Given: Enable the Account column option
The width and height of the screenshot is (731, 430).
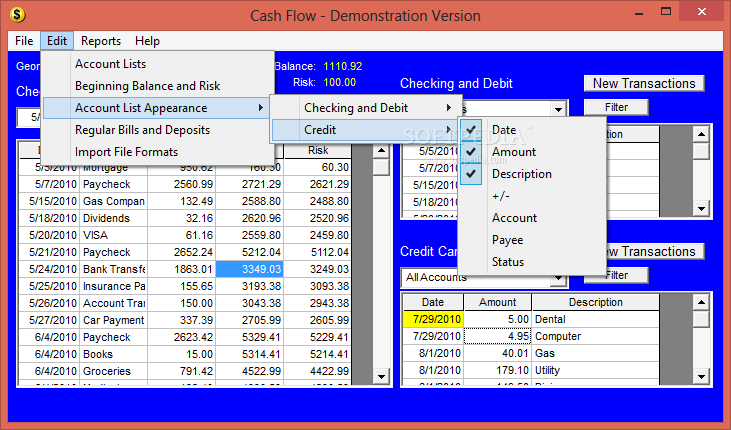Looking at the screenshot, I should pos(531,218).
